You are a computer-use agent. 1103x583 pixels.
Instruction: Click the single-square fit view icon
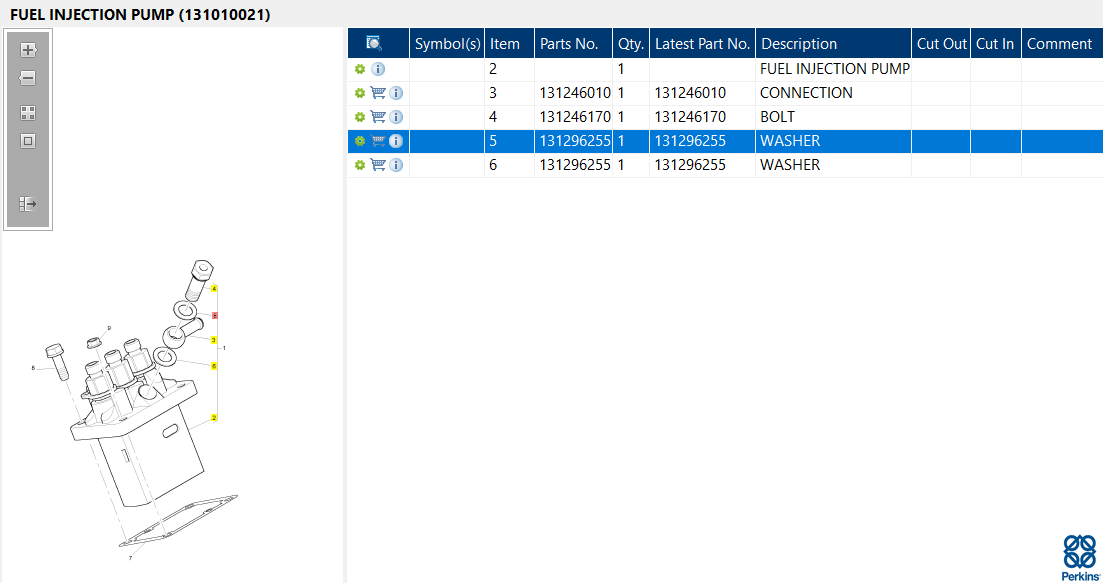28,141
